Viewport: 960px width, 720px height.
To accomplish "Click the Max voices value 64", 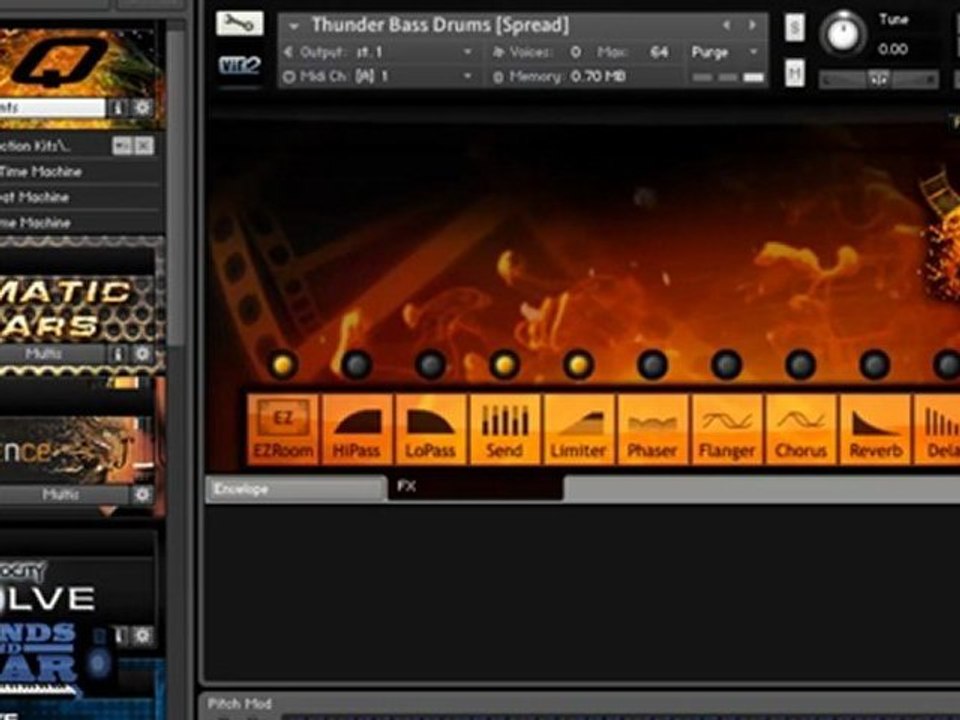I will (659, 53).
